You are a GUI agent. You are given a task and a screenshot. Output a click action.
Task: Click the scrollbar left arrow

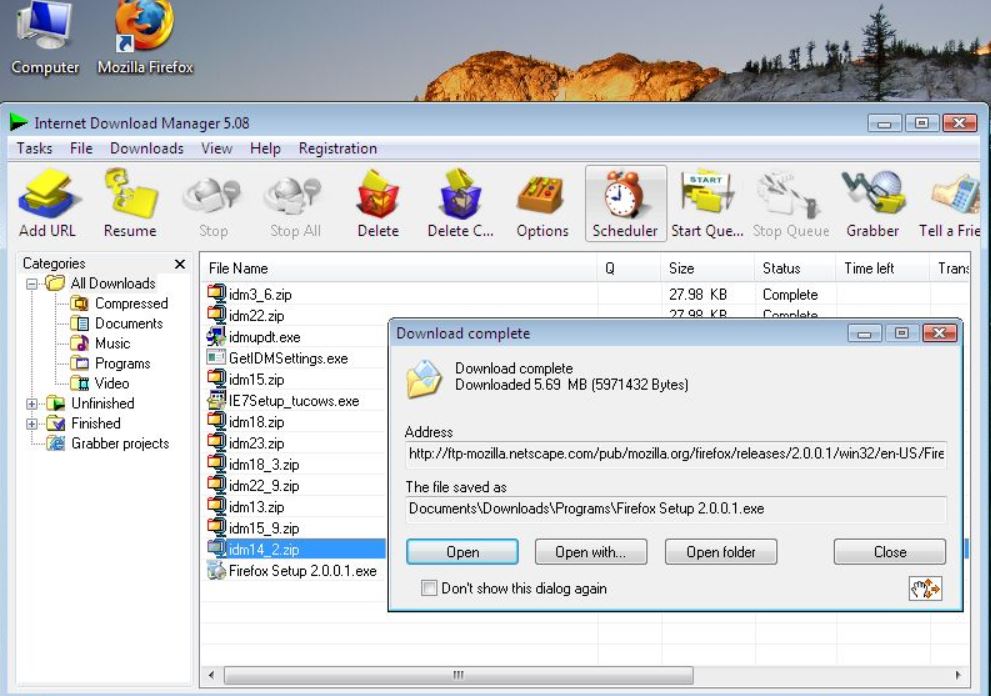[212, 675]
